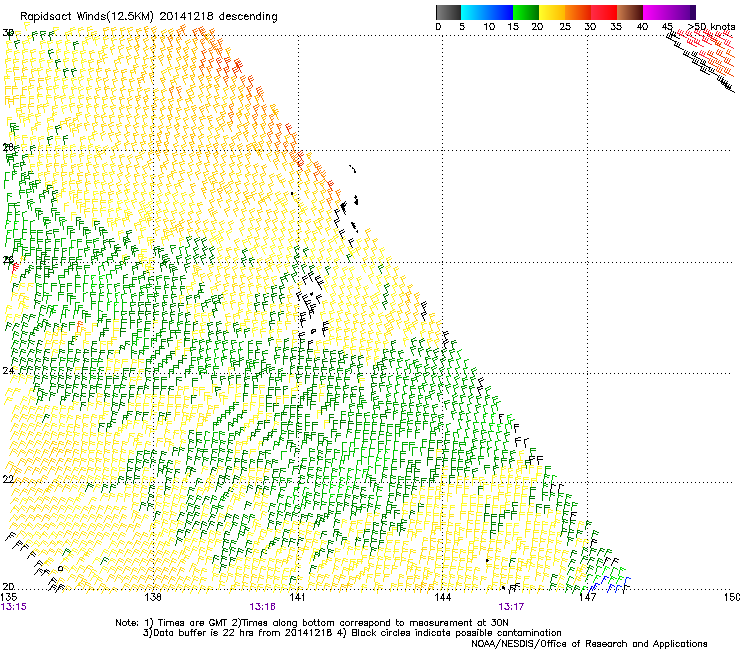The width and height of the screenshot is (740, 650).
Task: Click the purple time label '13:16'
Action: tap(262, 607)
